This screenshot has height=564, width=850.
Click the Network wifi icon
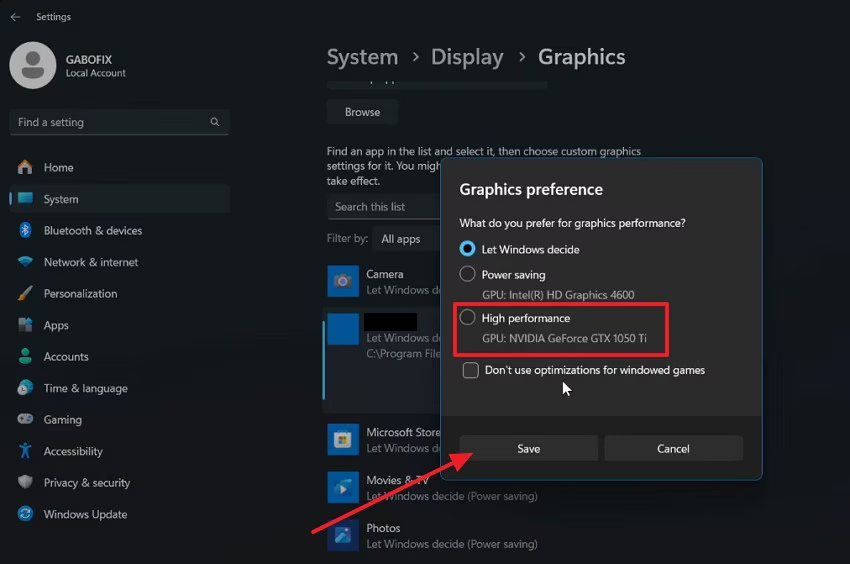pos(25,262)
